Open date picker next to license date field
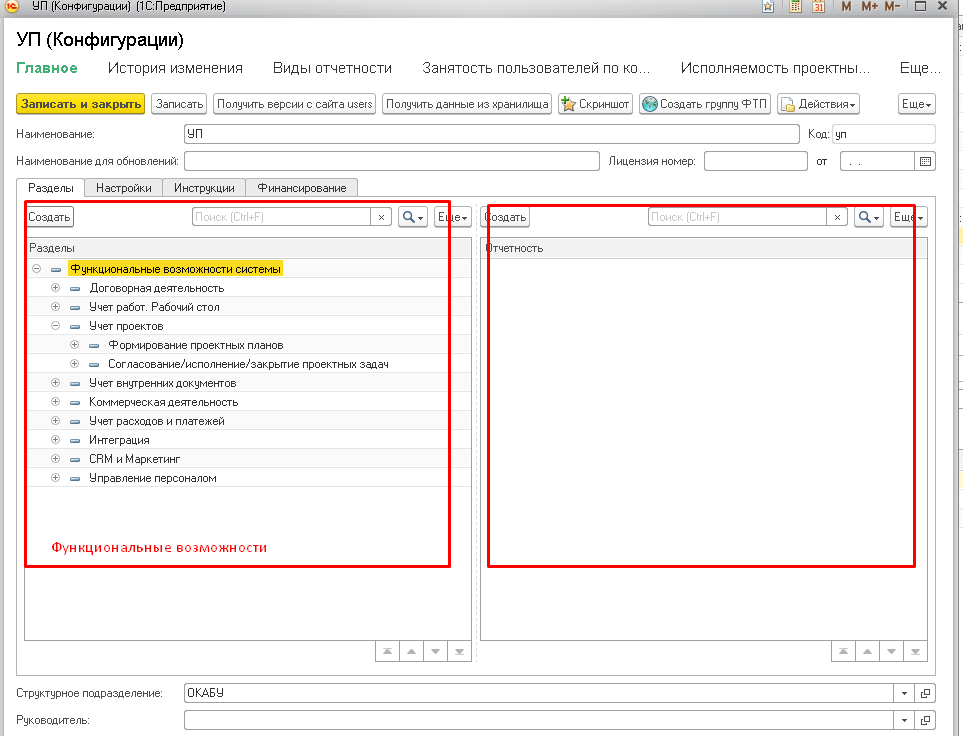The image size is (963, 736). click(x=925, y=161)
